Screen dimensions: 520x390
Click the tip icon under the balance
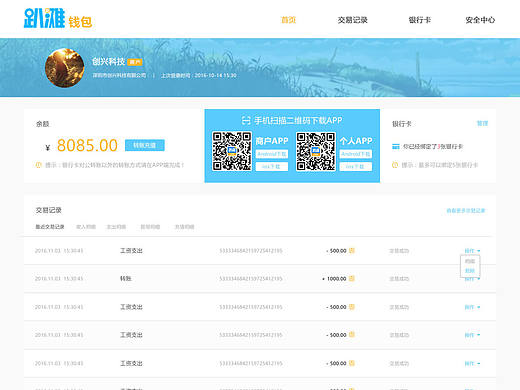tap(38, 165)
